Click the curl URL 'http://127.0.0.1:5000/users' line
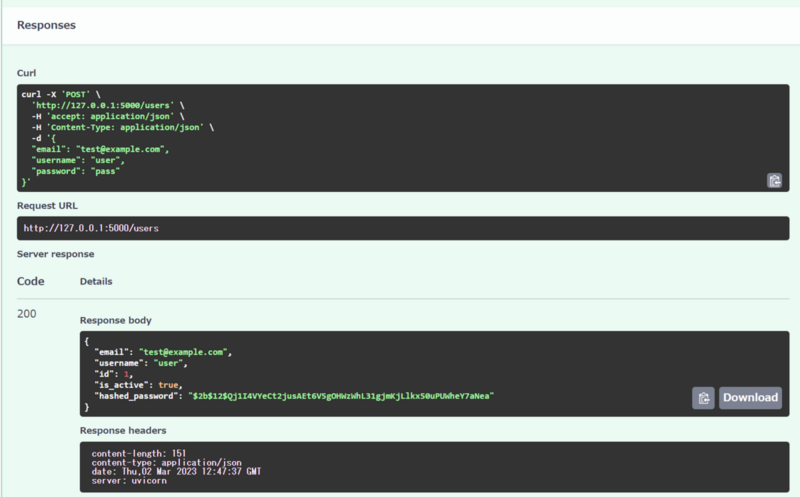The height and width of the screenshot is (497, 800). point(108,105)
